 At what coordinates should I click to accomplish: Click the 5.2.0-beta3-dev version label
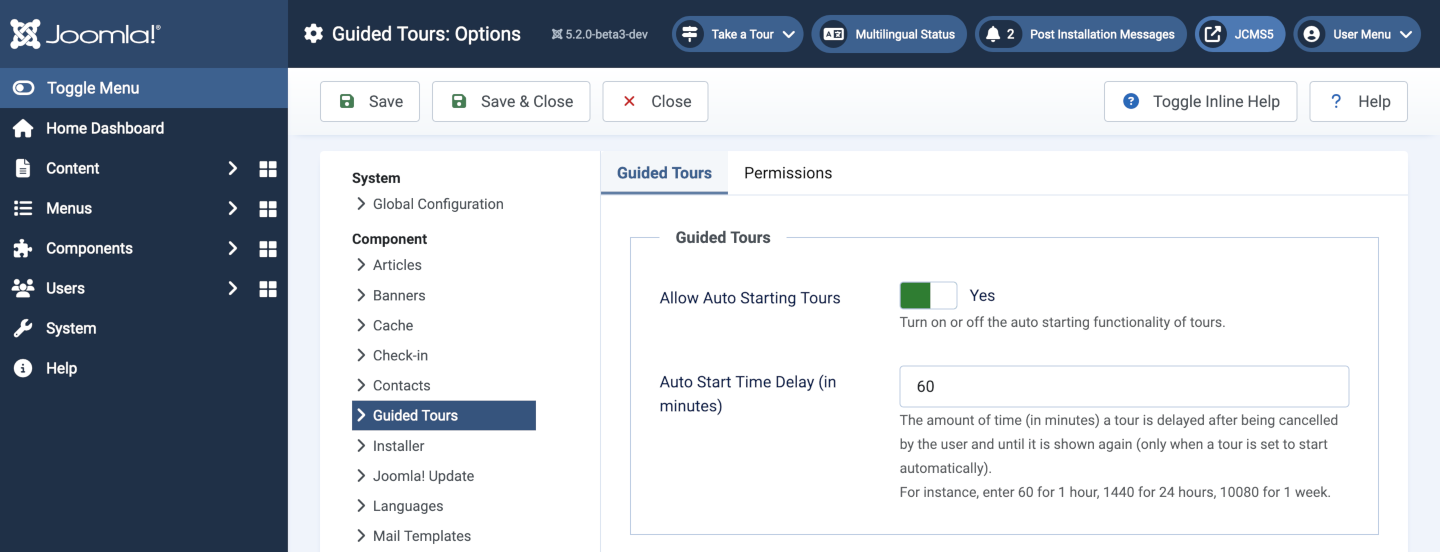click(599, 34)
